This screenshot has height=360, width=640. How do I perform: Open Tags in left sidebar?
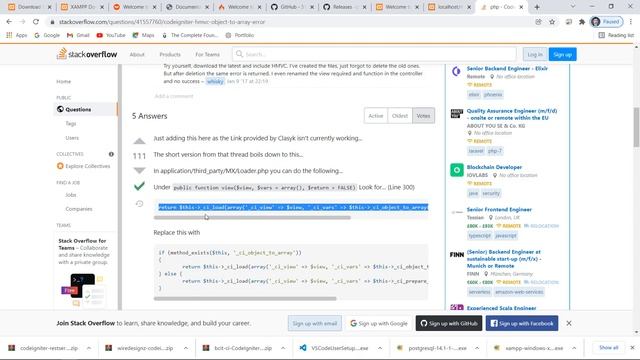[71, 123]
